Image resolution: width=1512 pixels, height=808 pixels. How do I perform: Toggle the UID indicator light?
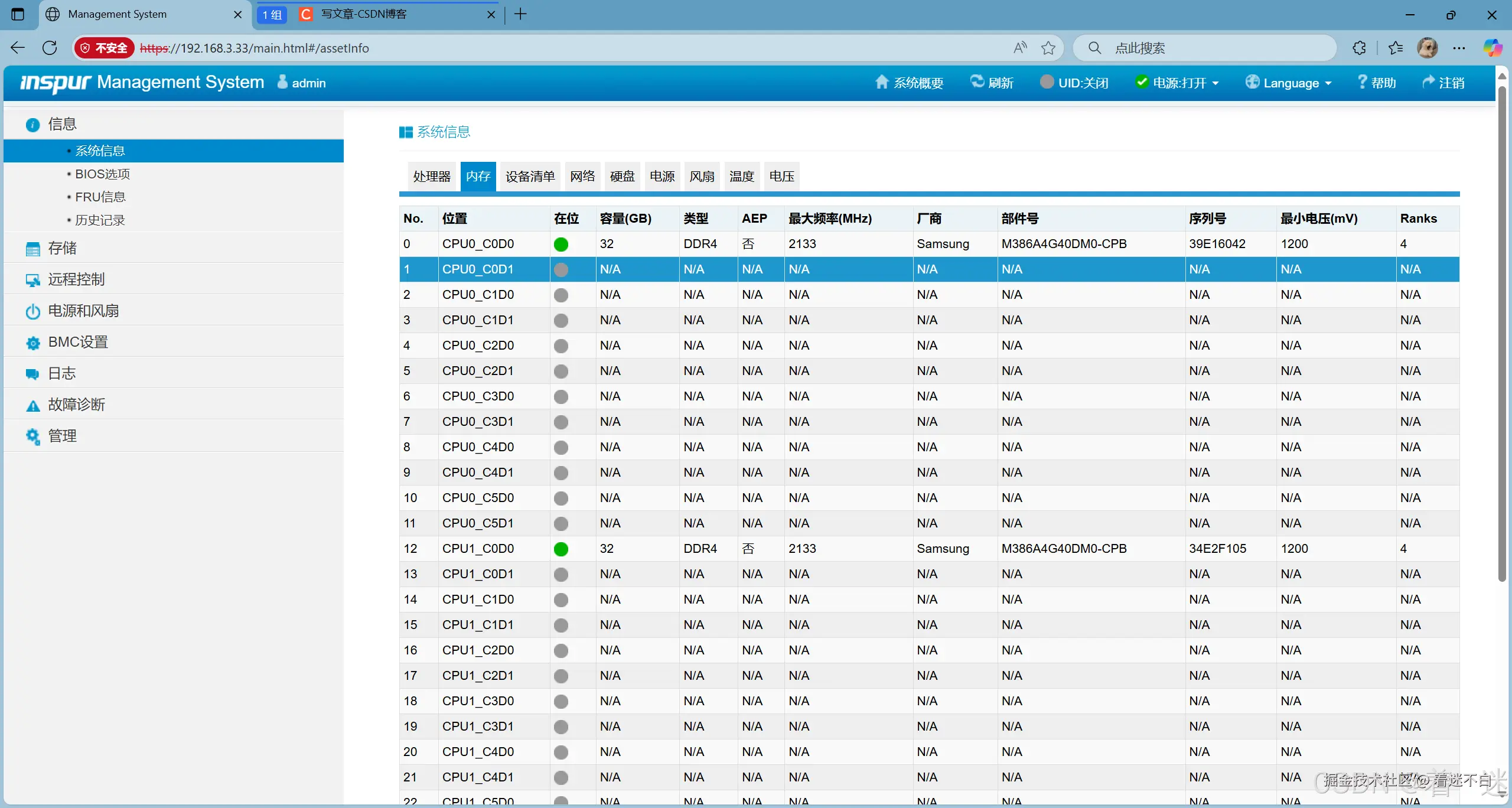[1046, 82]
